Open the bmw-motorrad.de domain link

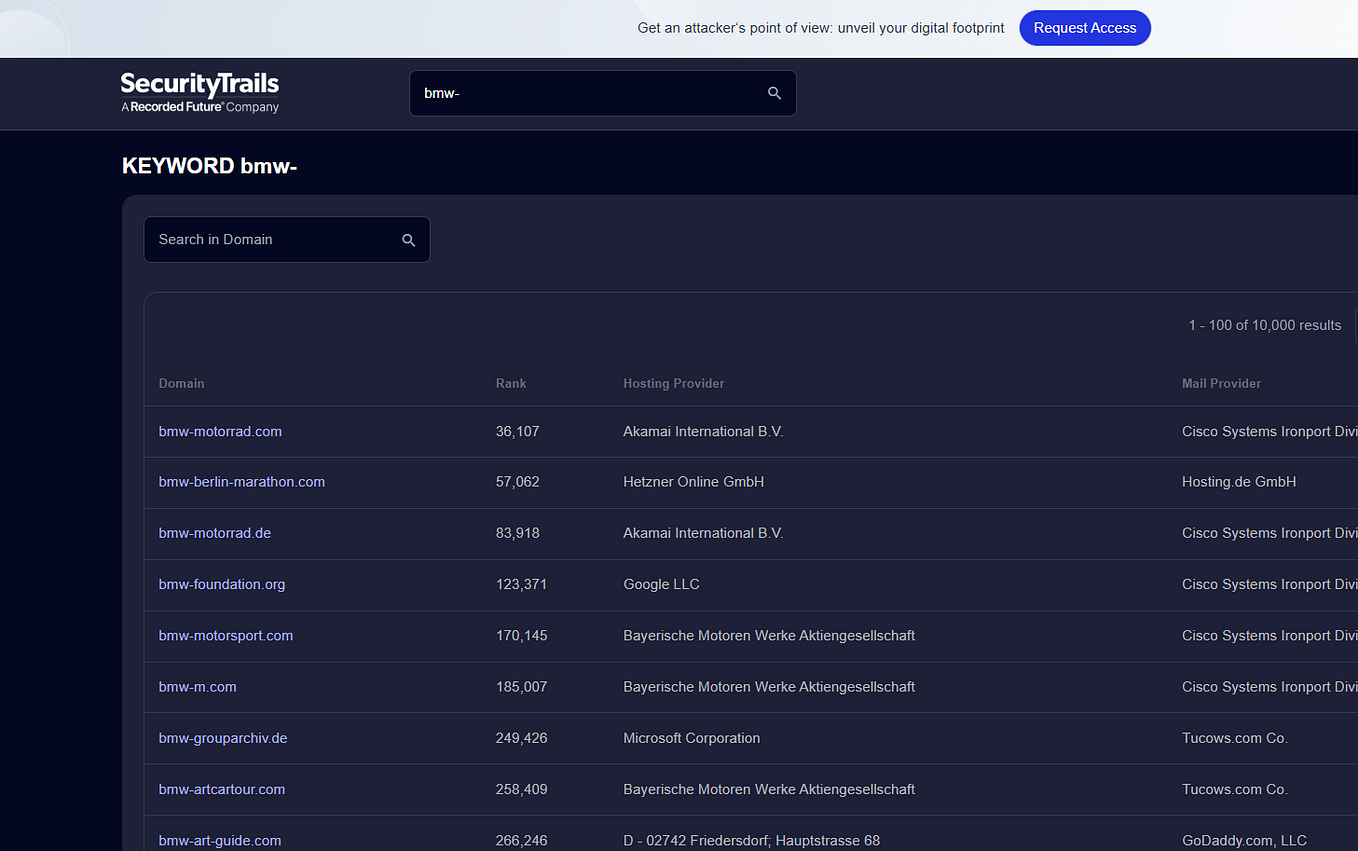point(214,533)
